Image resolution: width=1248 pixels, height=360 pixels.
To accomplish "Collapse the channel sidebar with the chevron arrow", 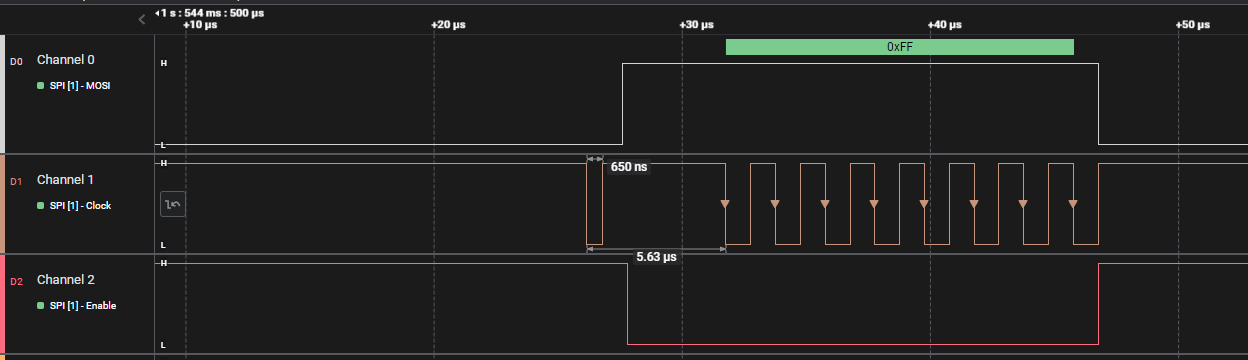I will (x=142, y=19).
